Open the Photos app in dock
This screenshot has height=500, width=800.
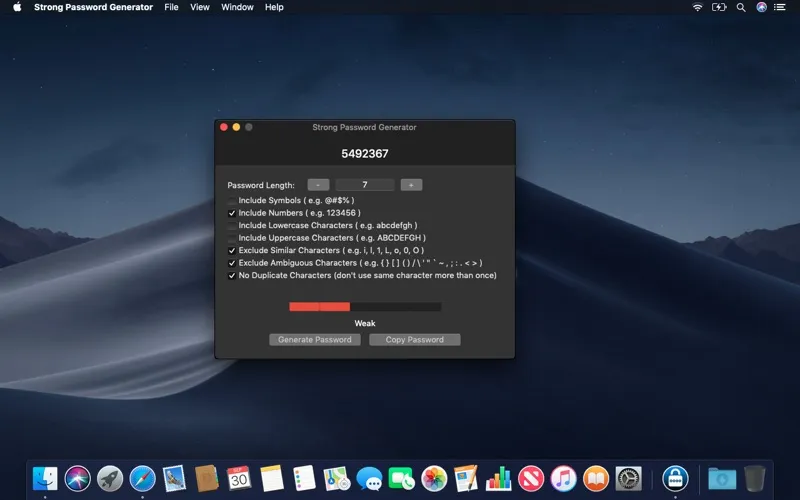[x=433, y=478]
